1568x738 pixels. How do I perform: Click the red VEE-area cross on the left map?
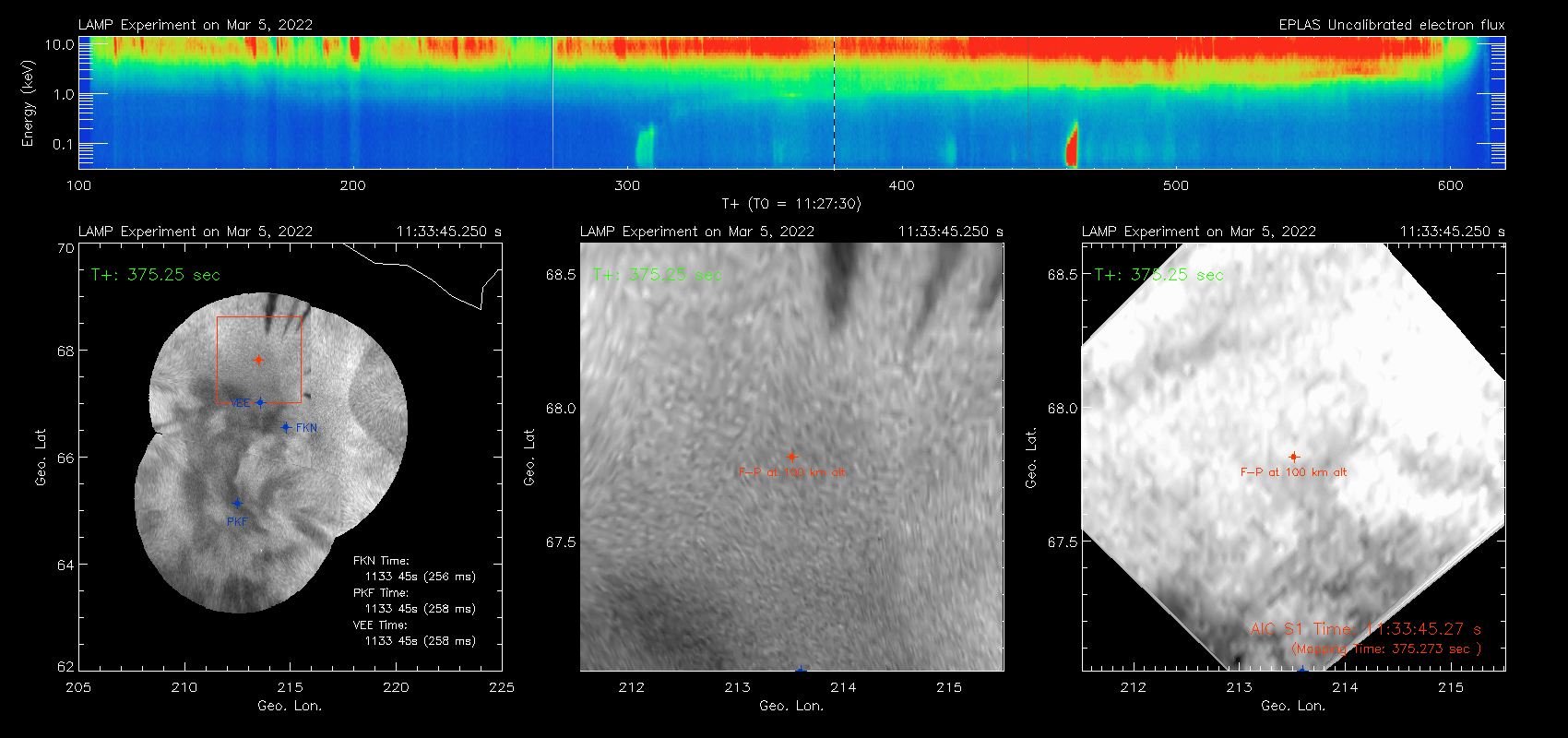click(259, 360)
